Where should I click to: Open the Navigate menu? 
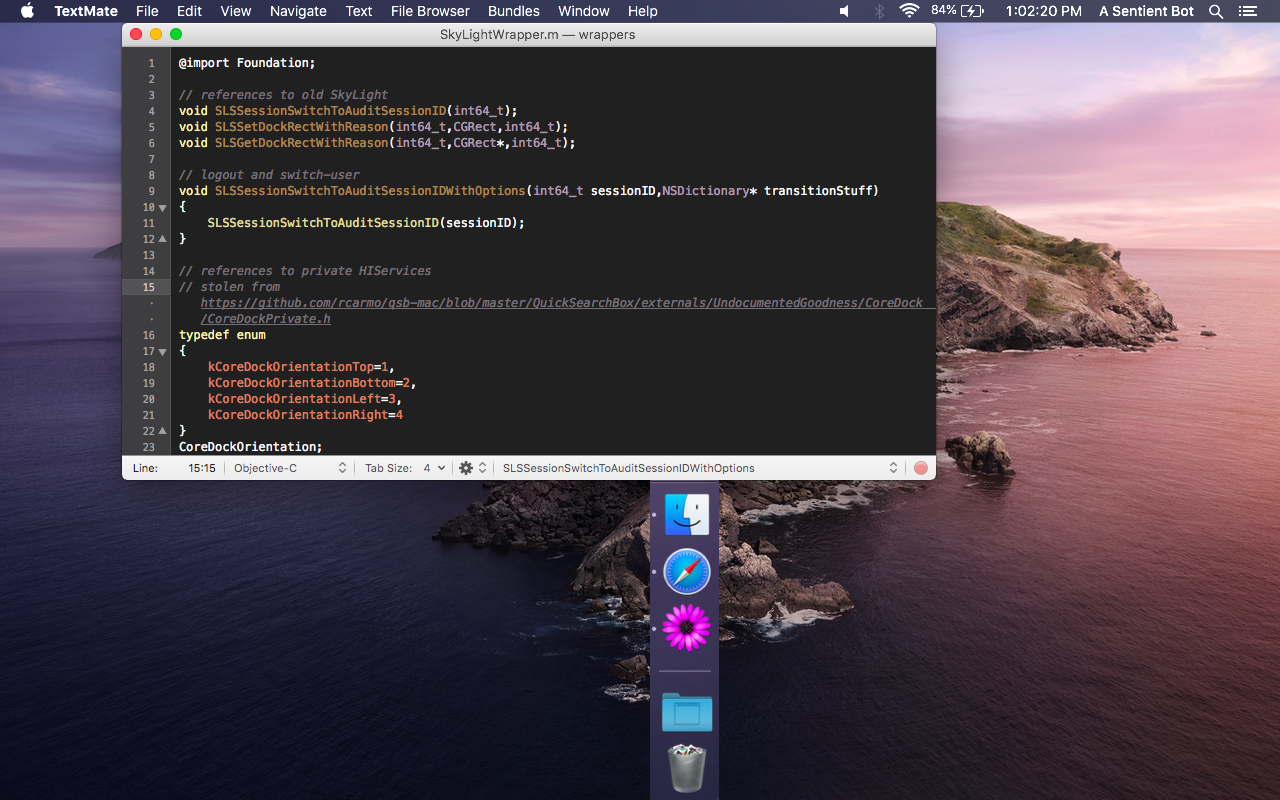[x=298, y=11]
